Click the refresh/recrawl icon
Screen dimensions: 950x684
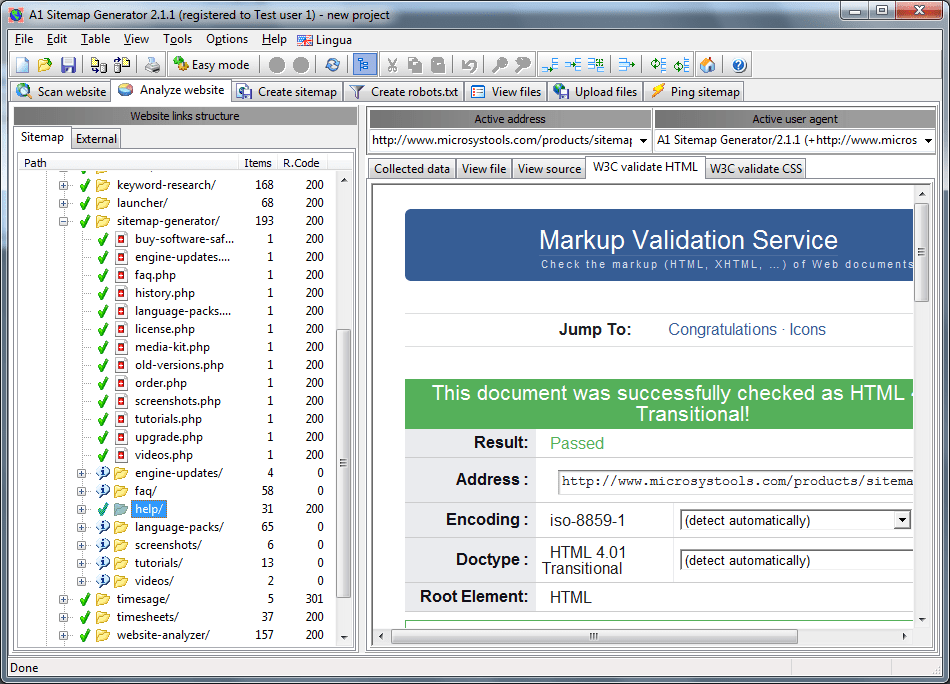[x=331, y=64]
